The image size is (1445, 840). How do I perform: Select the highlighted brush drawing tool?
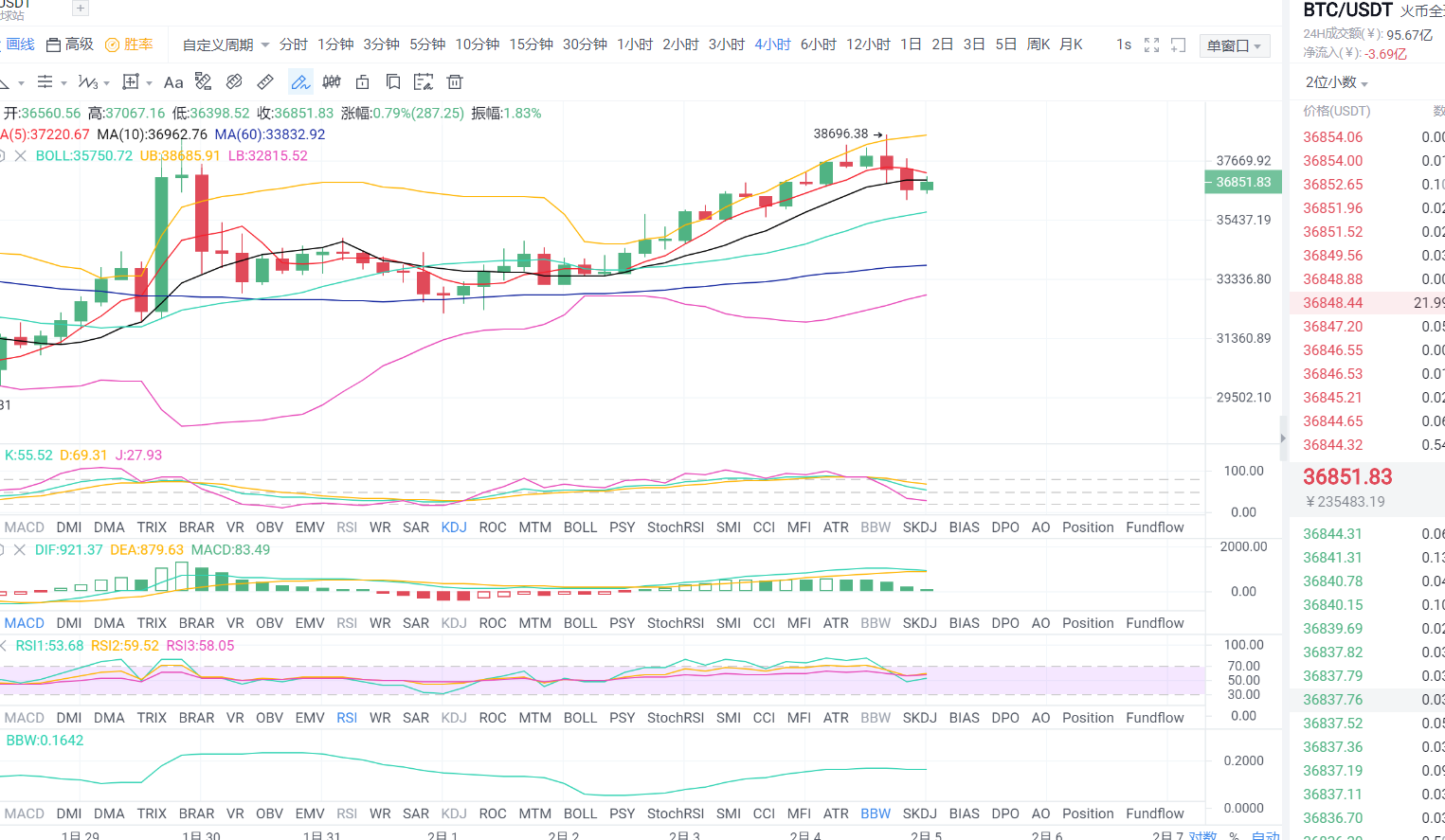(x=300, y=81)
